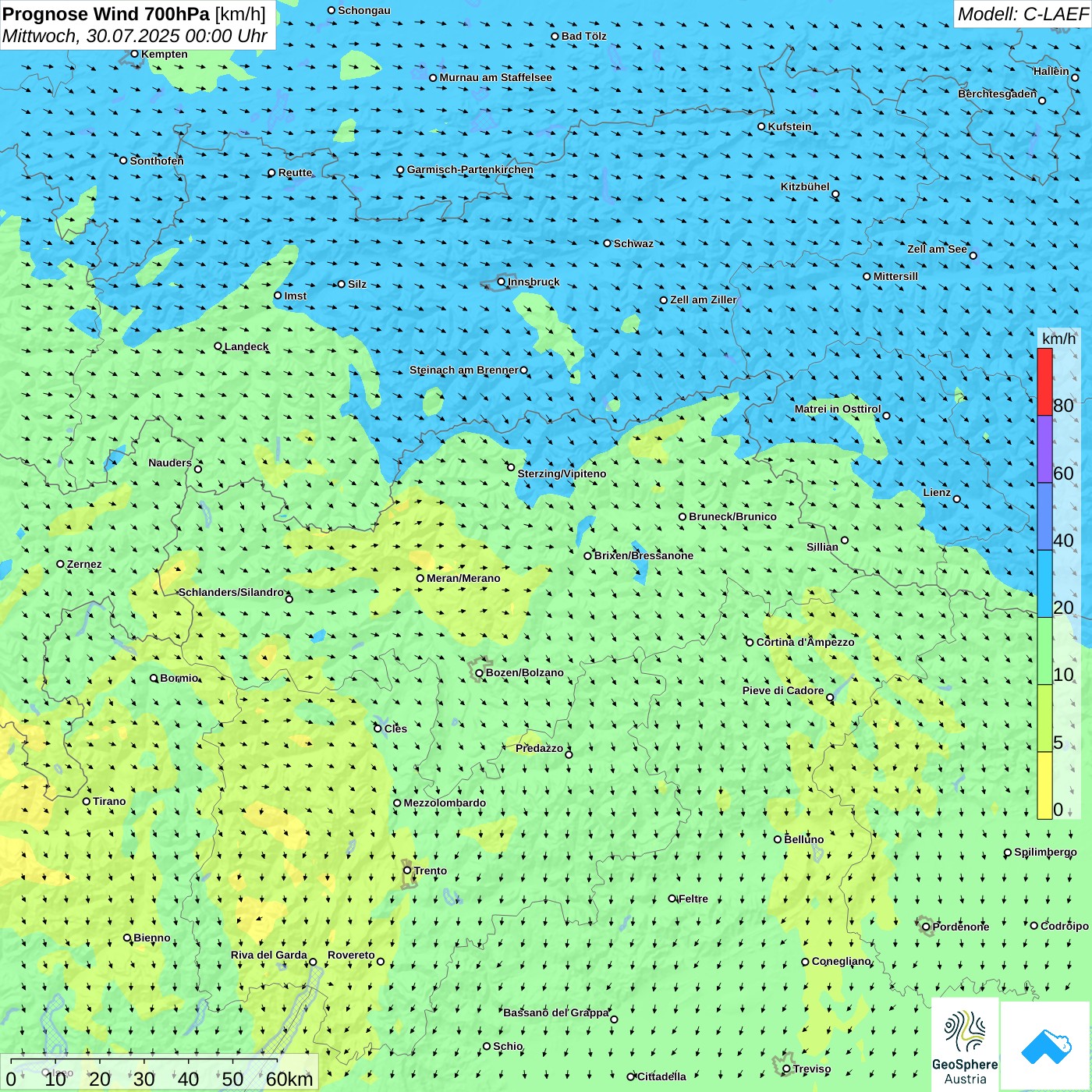Click the Murnau am Staffelsee label
The height and width of the screenshot is (1092, 1092).
(x=495, y=77)
